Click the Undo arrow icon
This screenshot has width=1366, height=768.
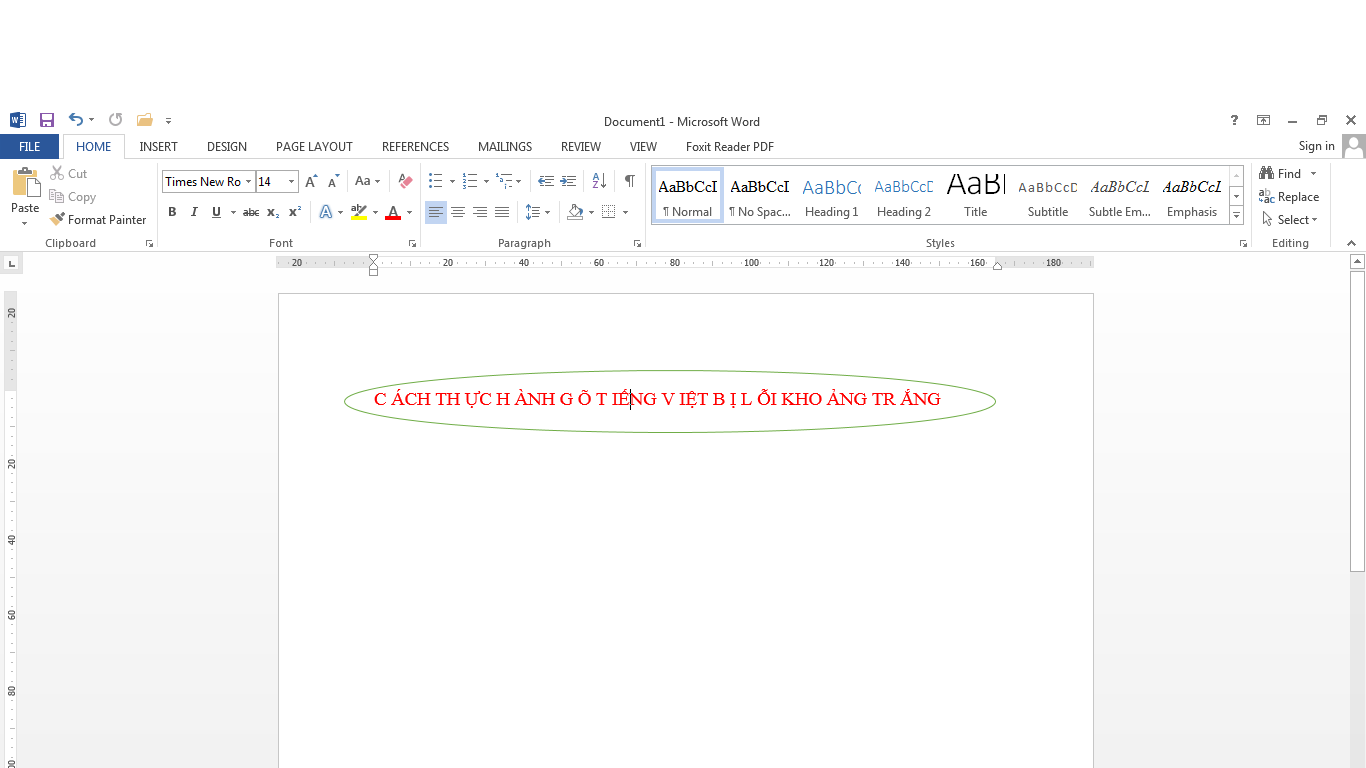pos(76,120)
